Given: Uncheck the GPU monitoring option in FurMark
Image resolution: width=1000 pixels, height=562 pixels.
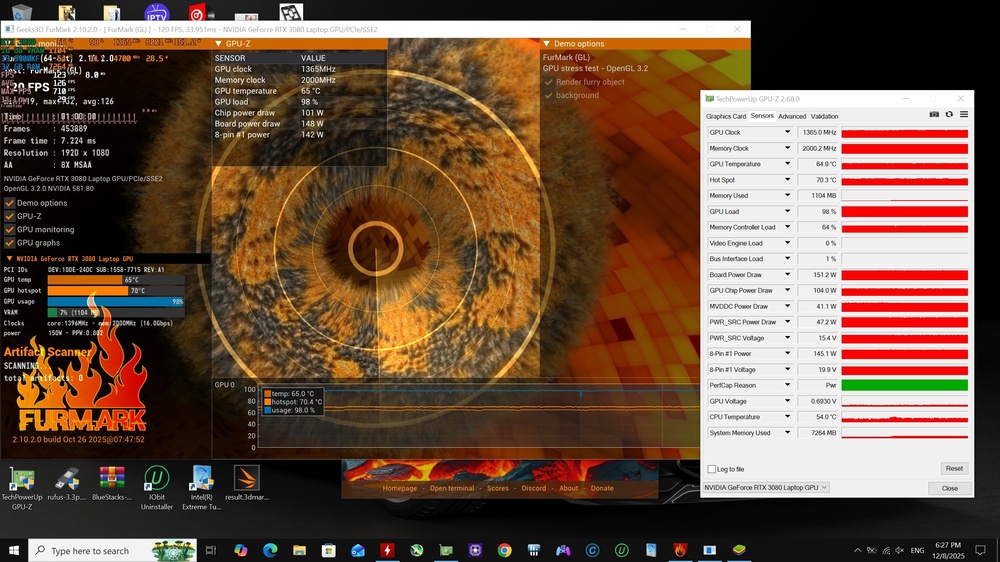Looking at the screenshot, I should click(9, 229).
